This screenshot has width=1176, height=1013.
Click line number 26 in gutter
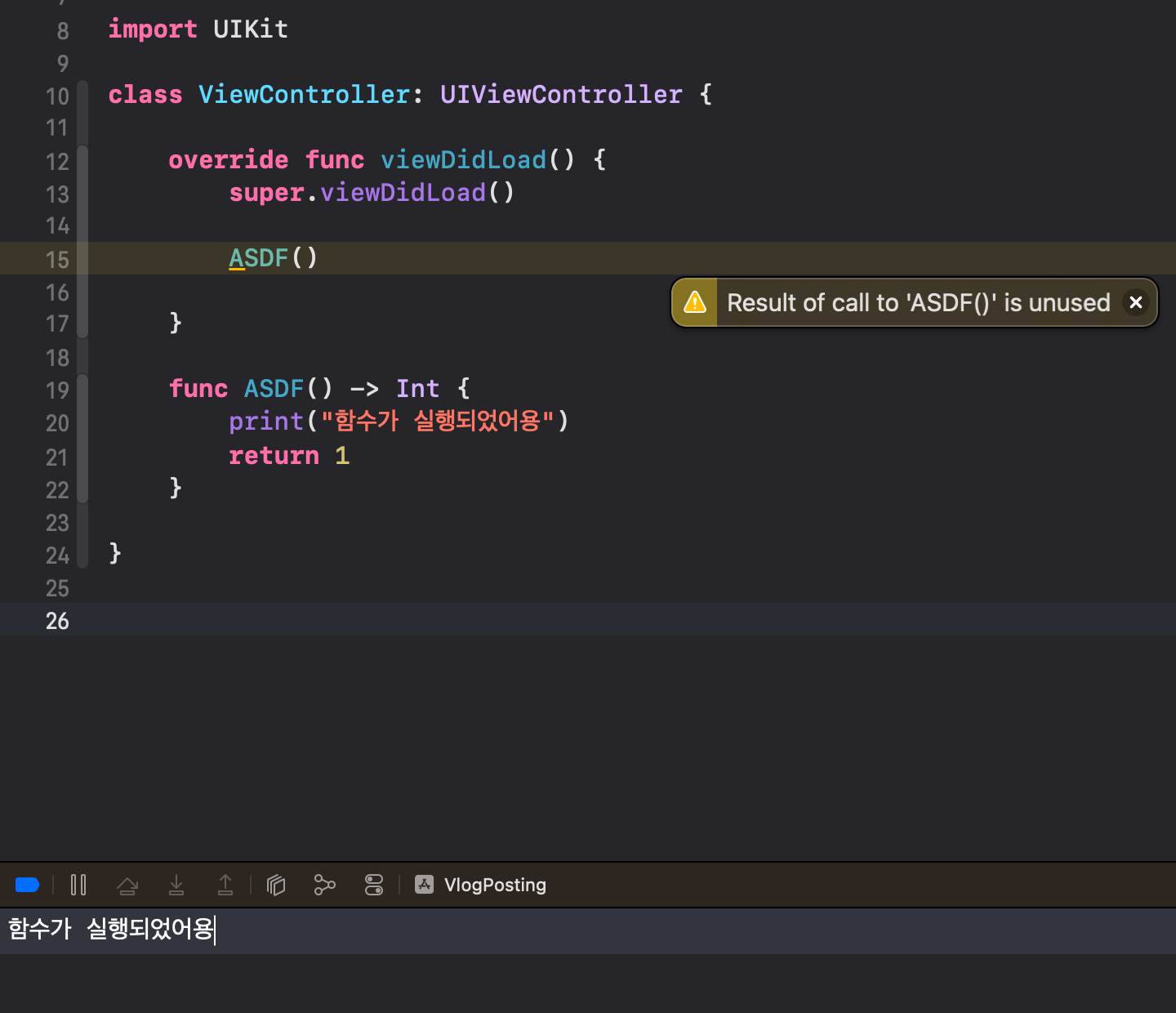tap(57, 621)
